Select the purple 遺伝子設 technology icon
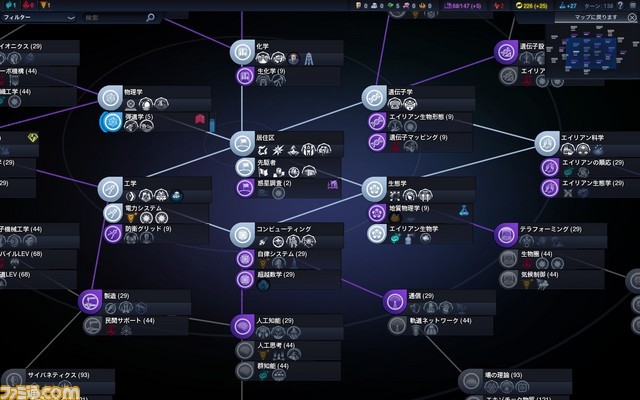This screenshot has width=640, height=400. coord(507,52)
